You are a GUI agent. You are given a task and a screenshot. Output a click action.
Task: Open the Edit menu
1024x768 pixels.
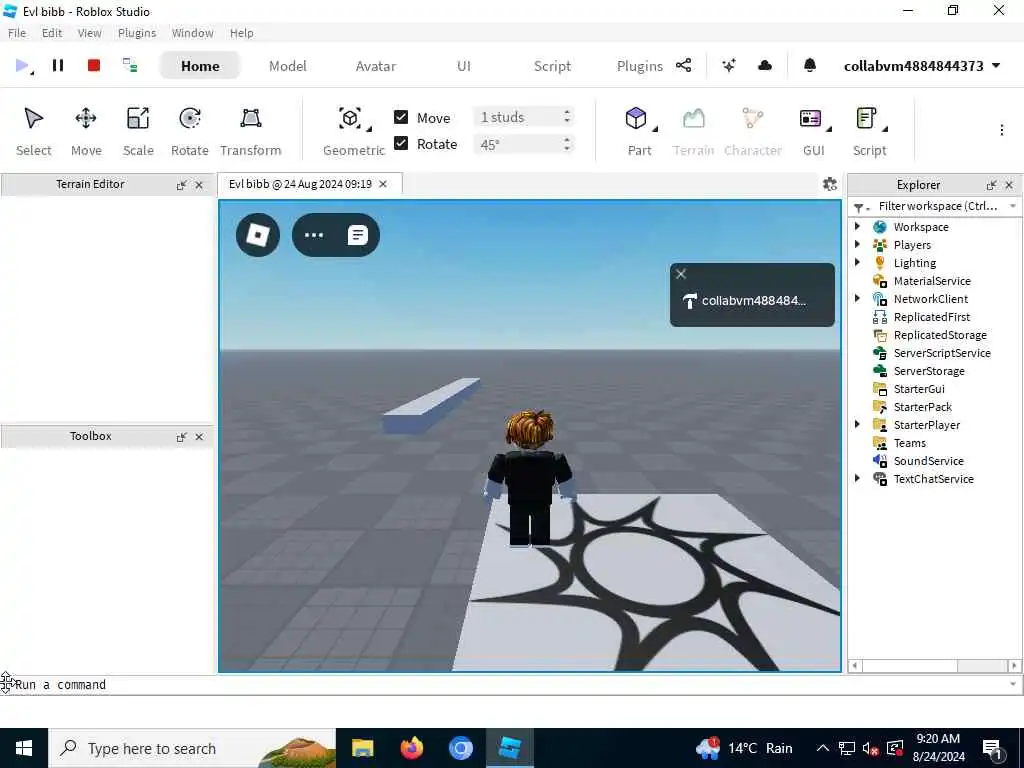click(52, 33)
